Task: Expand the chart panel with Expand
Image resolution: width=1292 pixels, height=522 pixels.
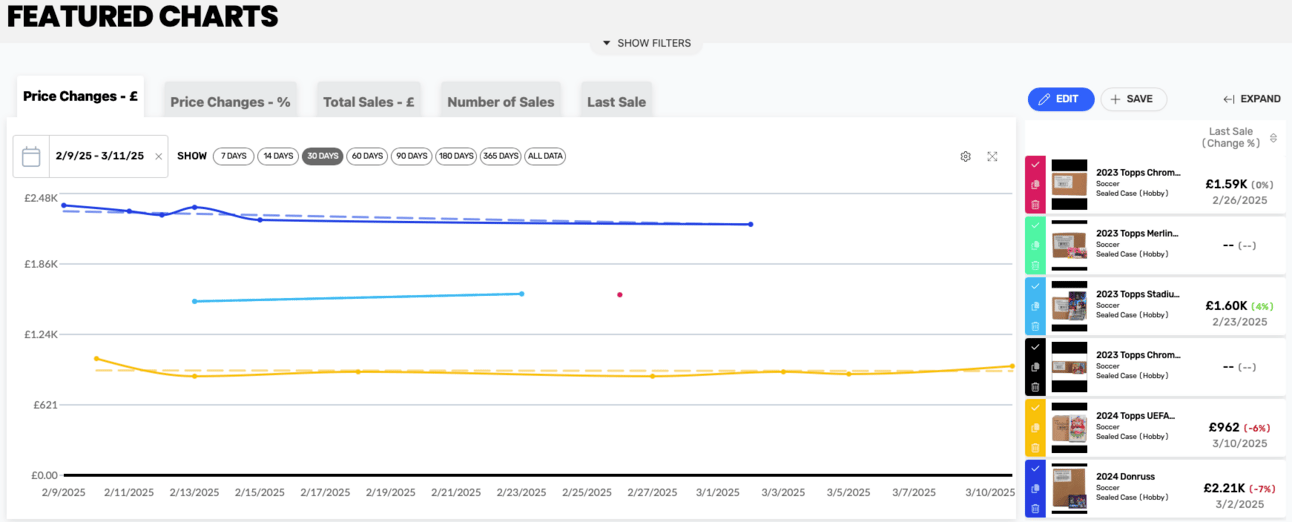Action: [x=1252, y=99]
